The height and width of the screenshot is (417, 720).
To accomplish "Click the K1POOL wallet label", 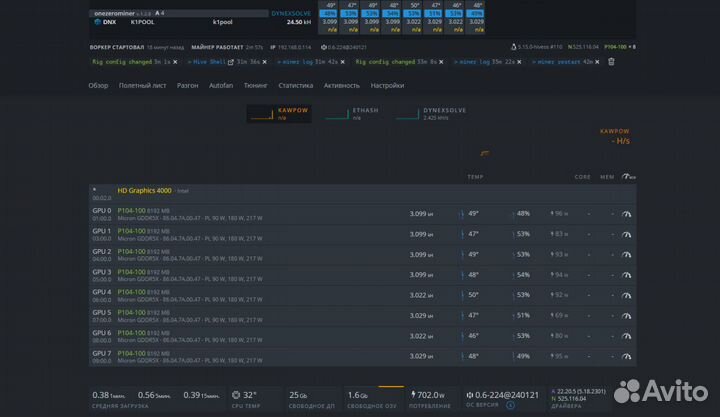I will pos(142,22).
